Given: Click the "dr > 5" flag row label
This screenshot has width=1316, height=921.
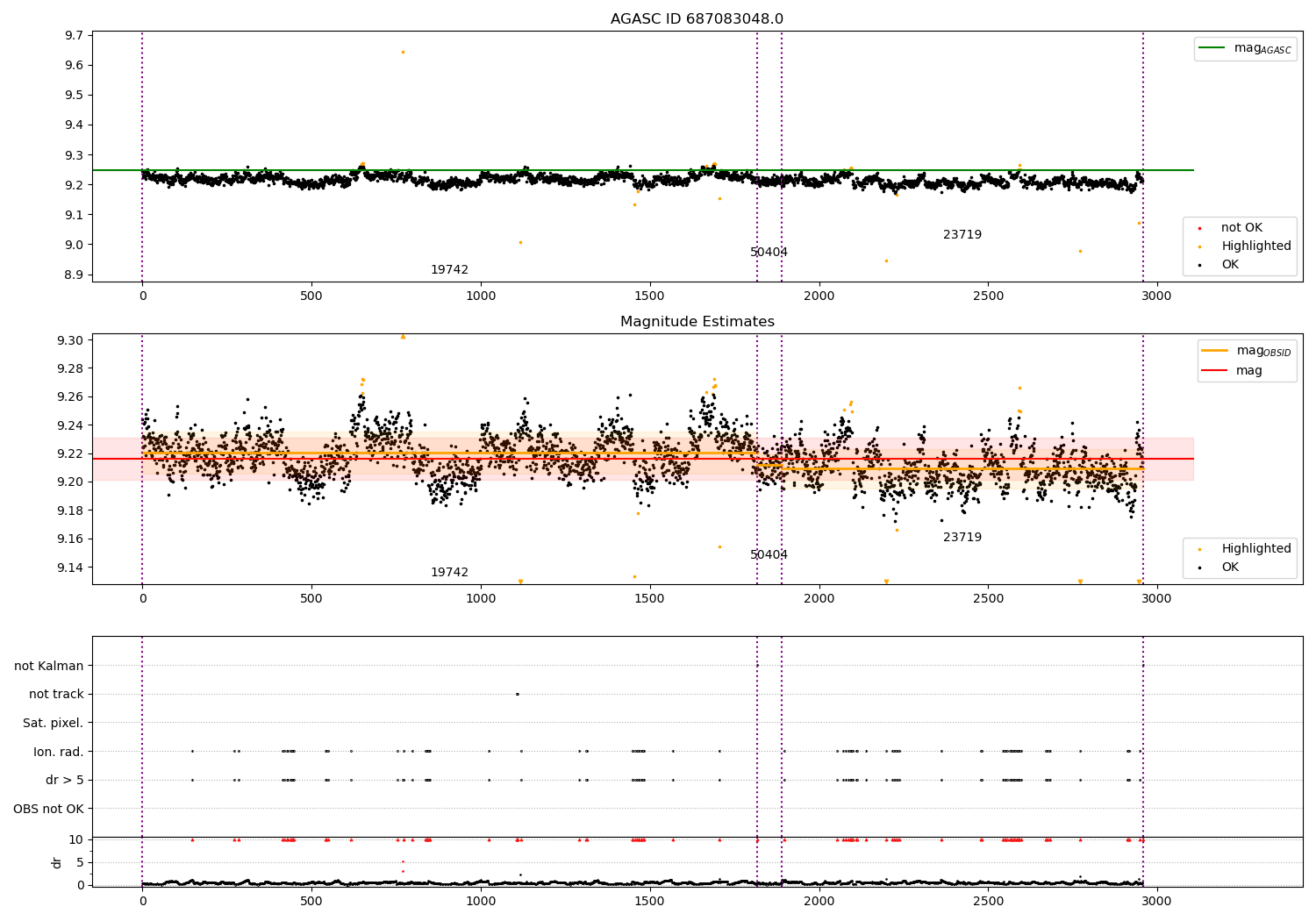Looking at the screenshot, I should (x=65, y=781).
